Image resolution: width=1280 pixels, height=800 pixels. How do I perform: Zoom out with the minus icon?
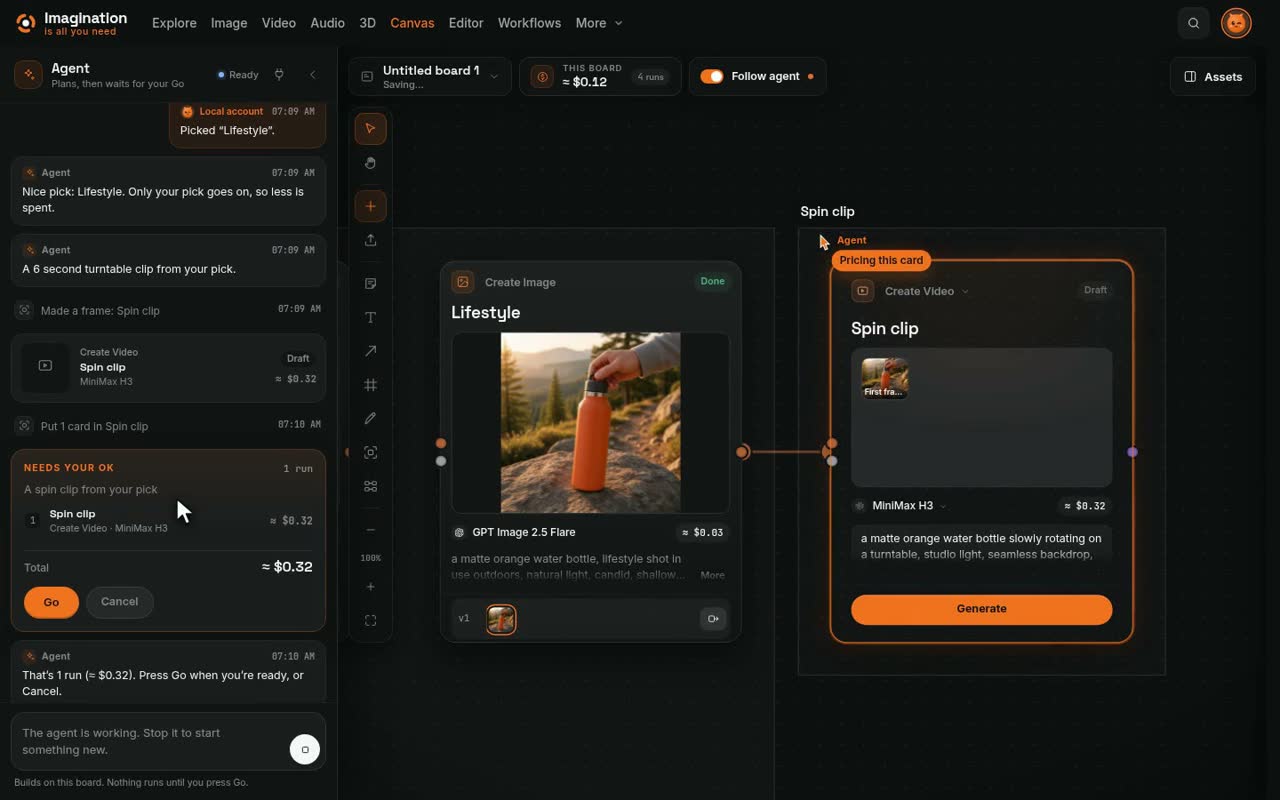tap(370, 530)
